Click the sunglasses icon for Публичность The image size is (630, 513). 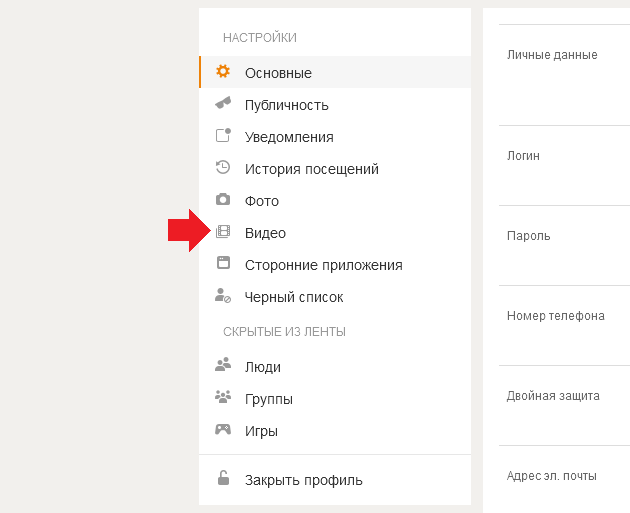click(x=223, y=103)
